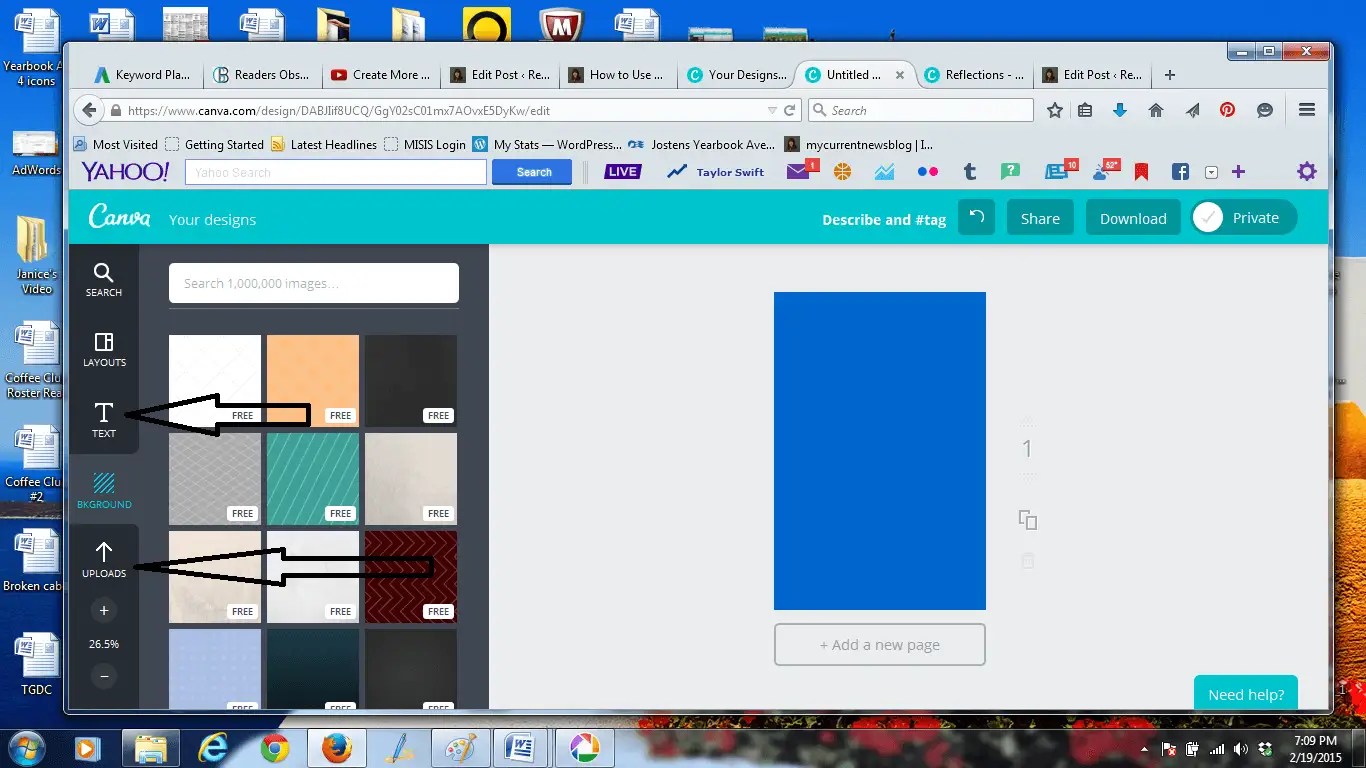
Task: Click the Yahoo Search button
Action: [x=532, y=172]
